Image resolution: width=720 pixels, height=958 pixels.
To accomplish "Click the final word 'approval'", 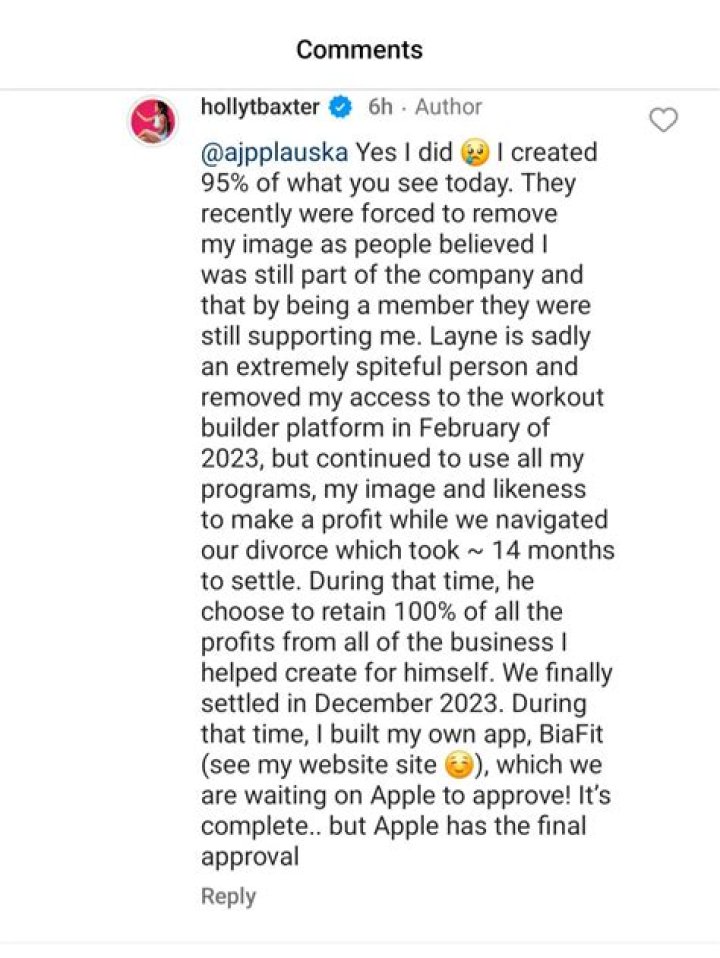I will [x=249, y=857].
